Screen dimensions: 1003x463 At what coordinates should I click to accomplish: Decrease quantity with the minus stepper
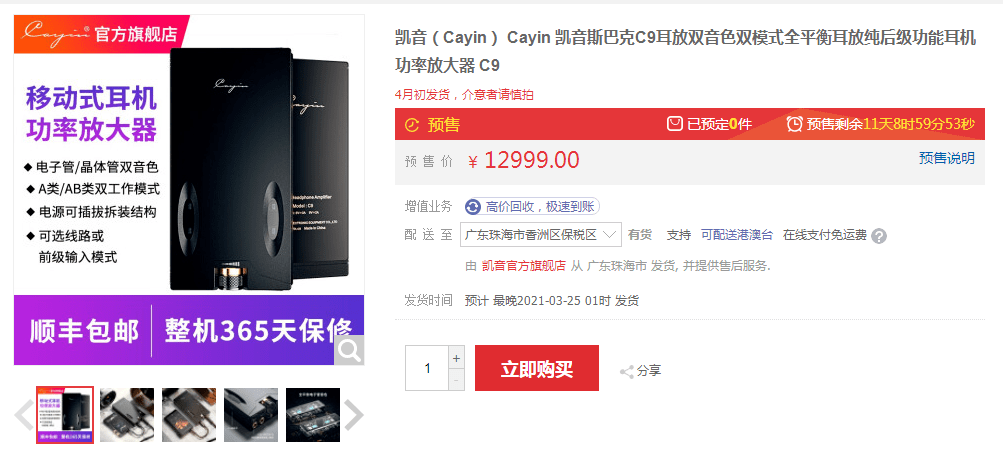click(x=456, y=380)
